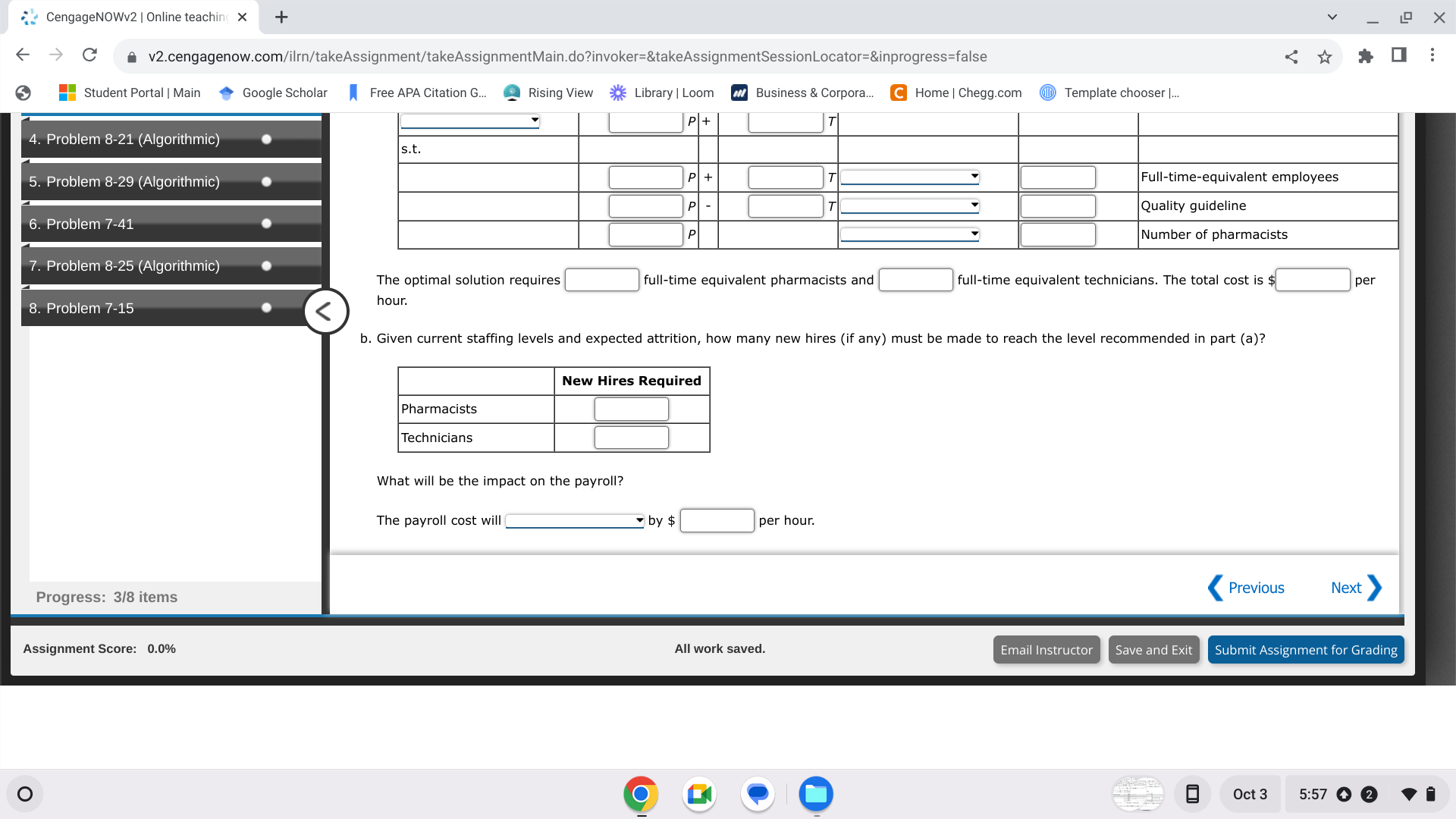Go to the Next question

point(1355,588)
